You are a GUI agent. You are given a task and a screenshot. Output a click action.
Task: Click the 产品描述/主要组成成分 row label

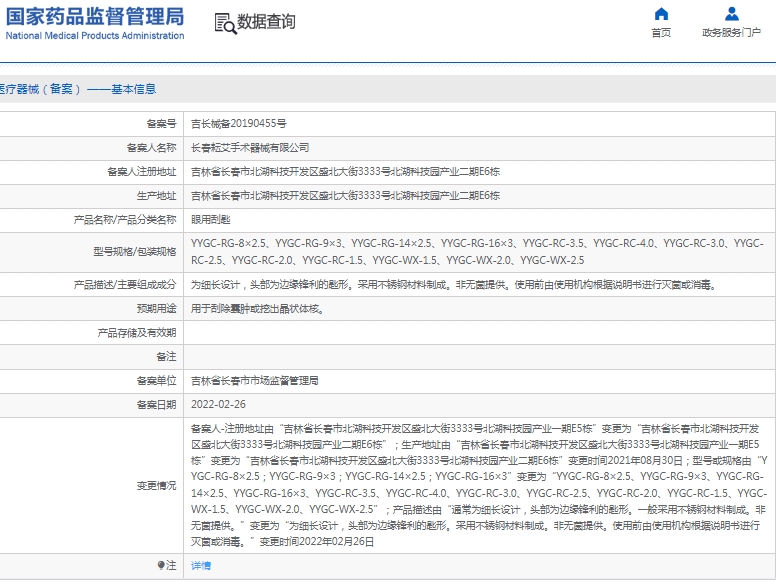125,285
